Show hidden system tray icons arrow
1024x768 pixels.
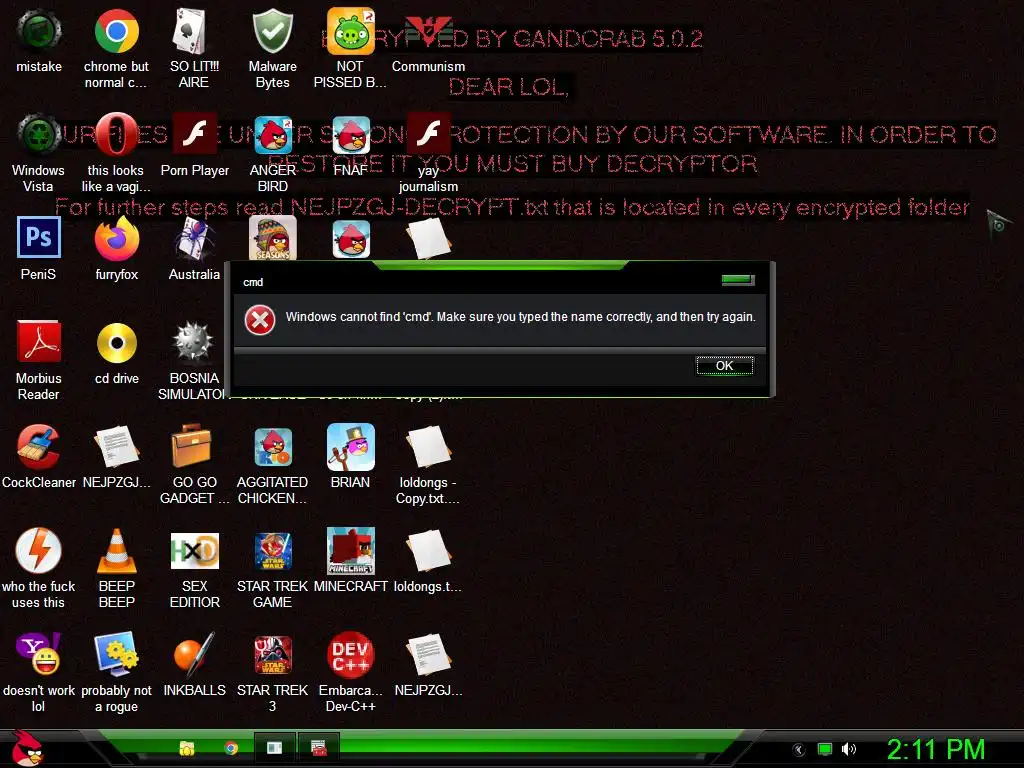799,750
